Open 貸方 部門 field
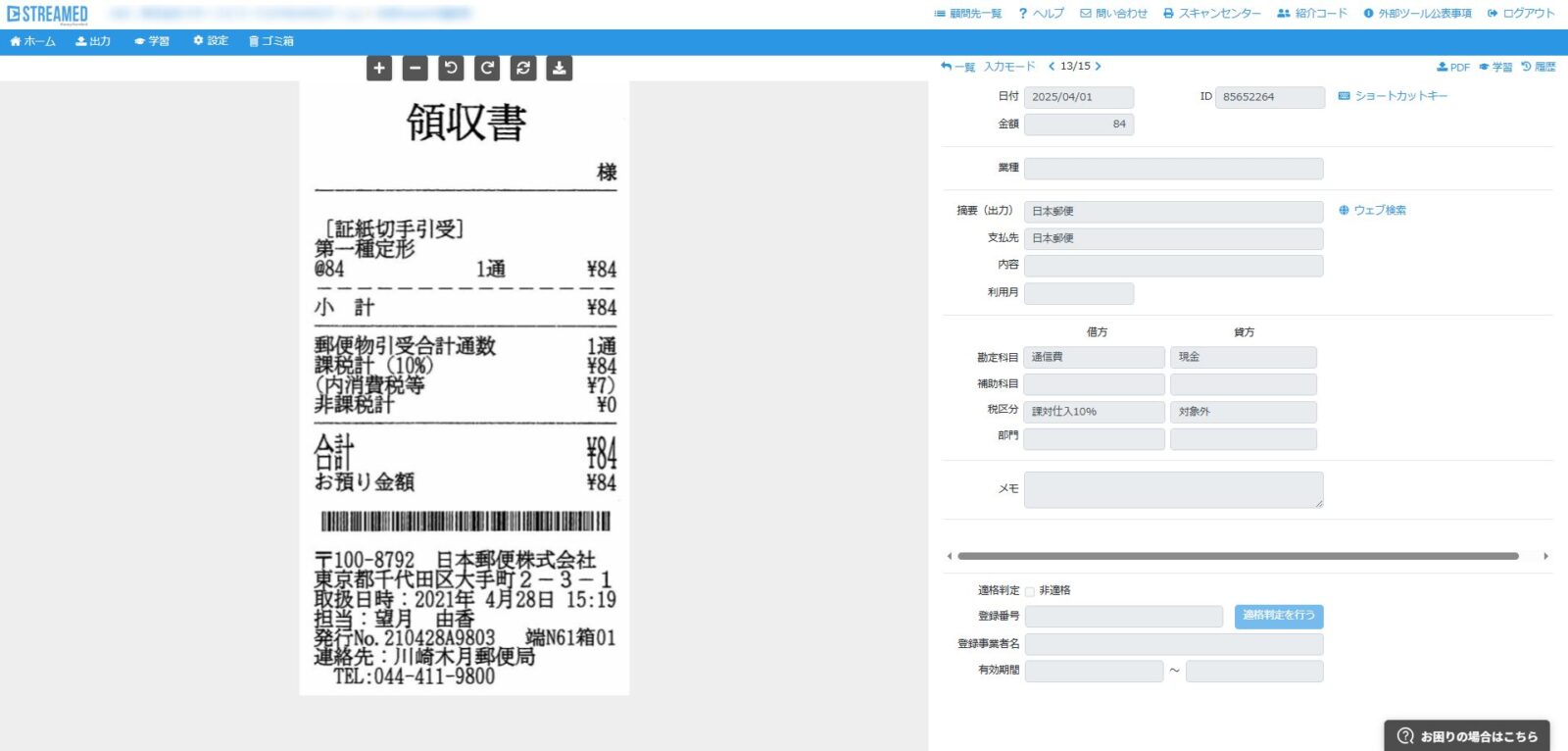The height and width of the screenshot is (751, 1568). tap(1244, 438)
